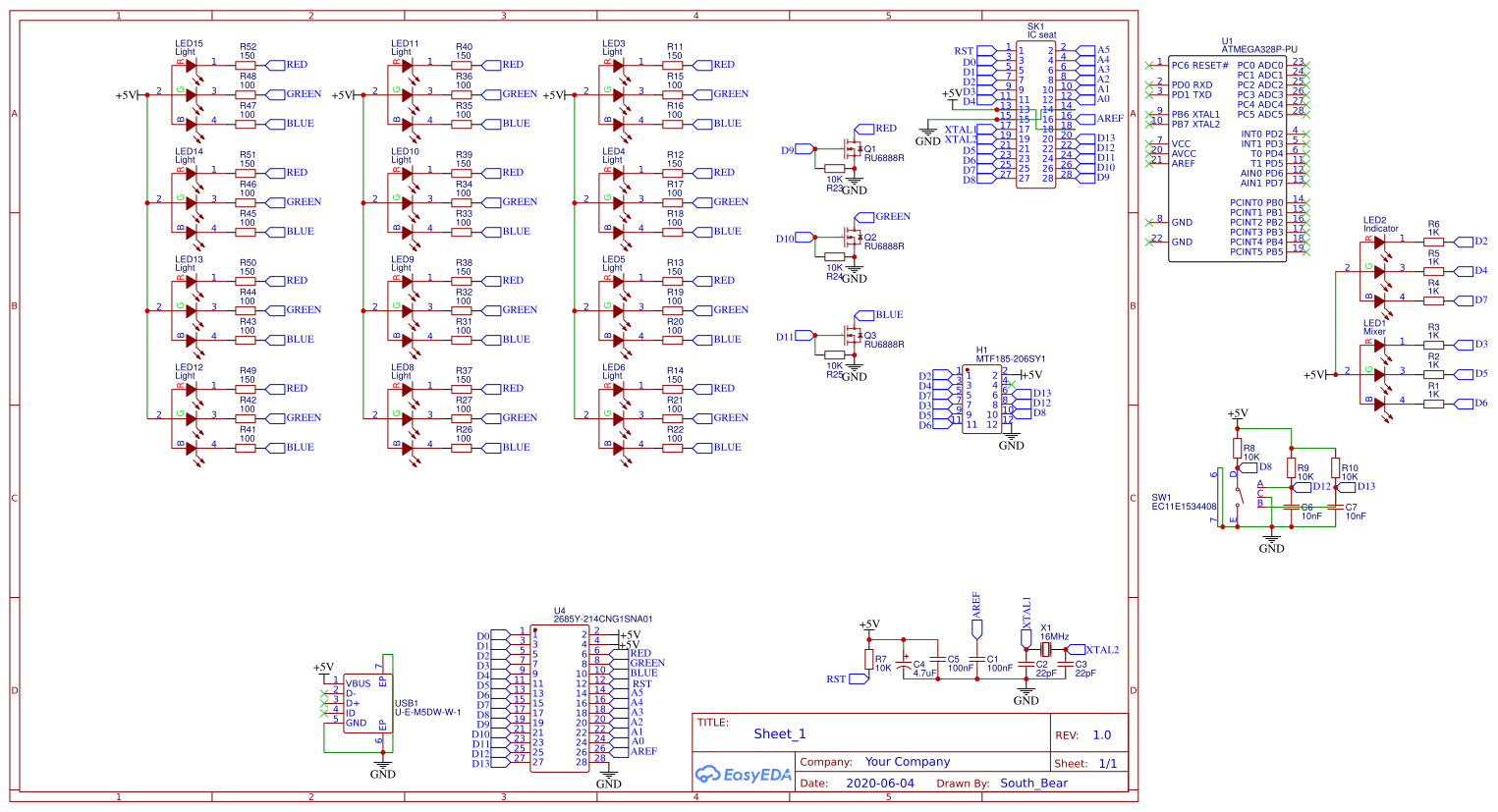Select the LED1 Mixer label
Image resolution: width=1498 pixels, height=812 pixels.
pyautogui.click(x=1374, y=328)
